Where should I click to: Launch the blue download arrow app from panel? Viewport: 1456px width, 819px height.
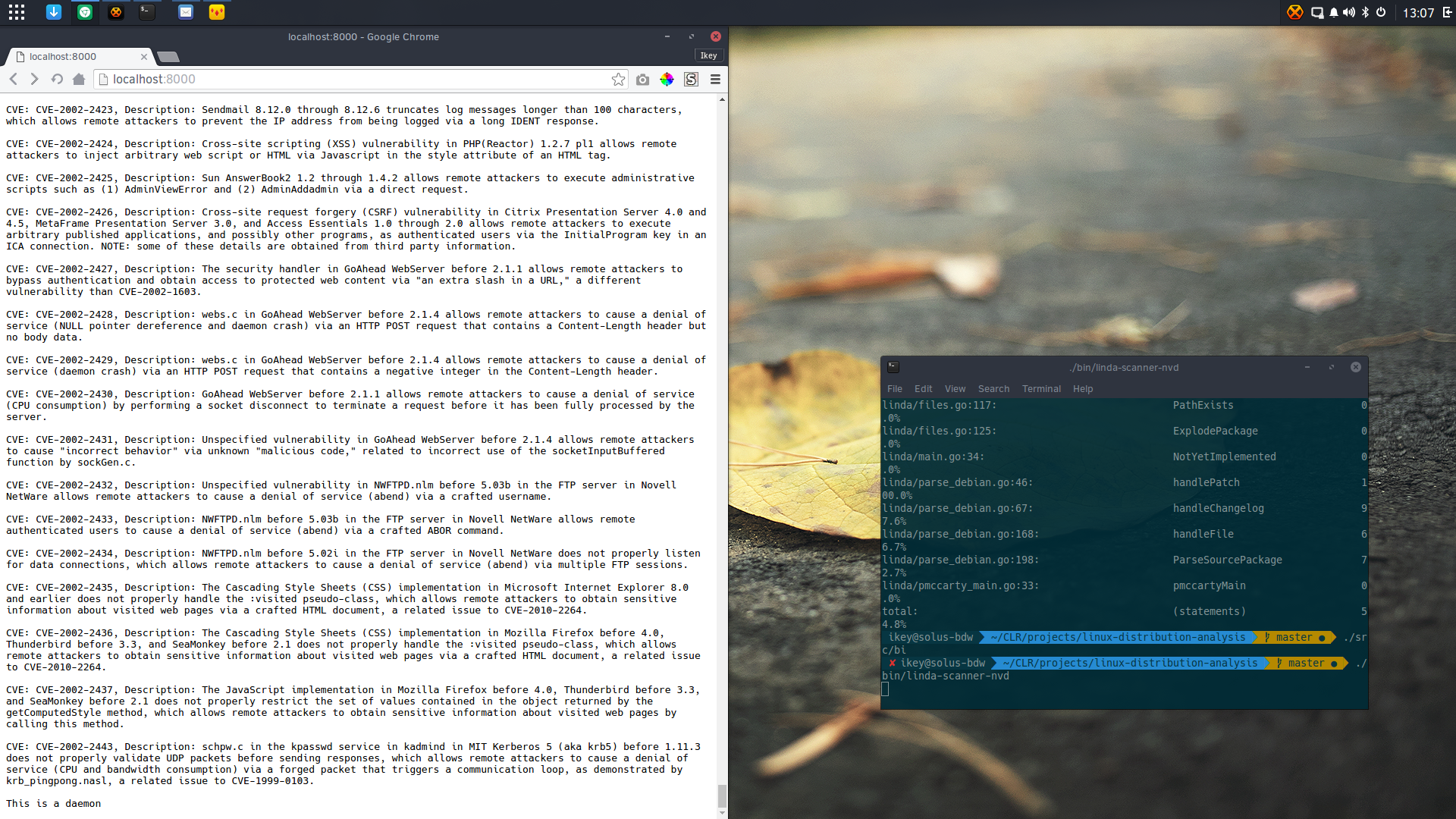(54, 12)
